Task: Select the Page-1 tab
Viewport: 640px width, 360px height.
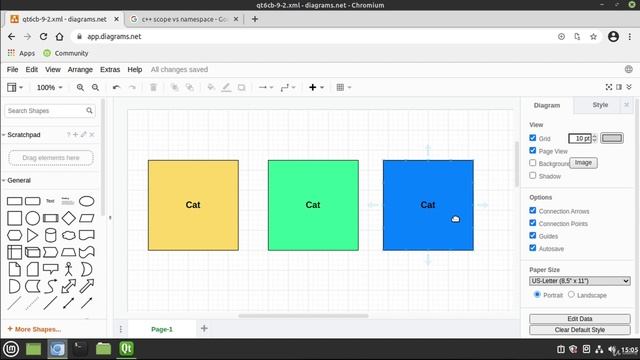Action: click(162, 329)
